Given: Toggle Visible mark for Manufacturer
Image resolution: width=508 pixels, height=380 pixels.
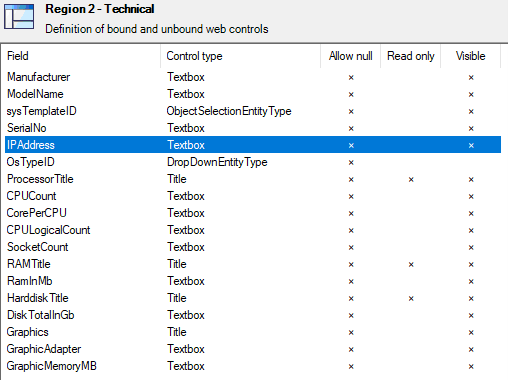Looking at the screenshot, I should (x=471, y=78).
